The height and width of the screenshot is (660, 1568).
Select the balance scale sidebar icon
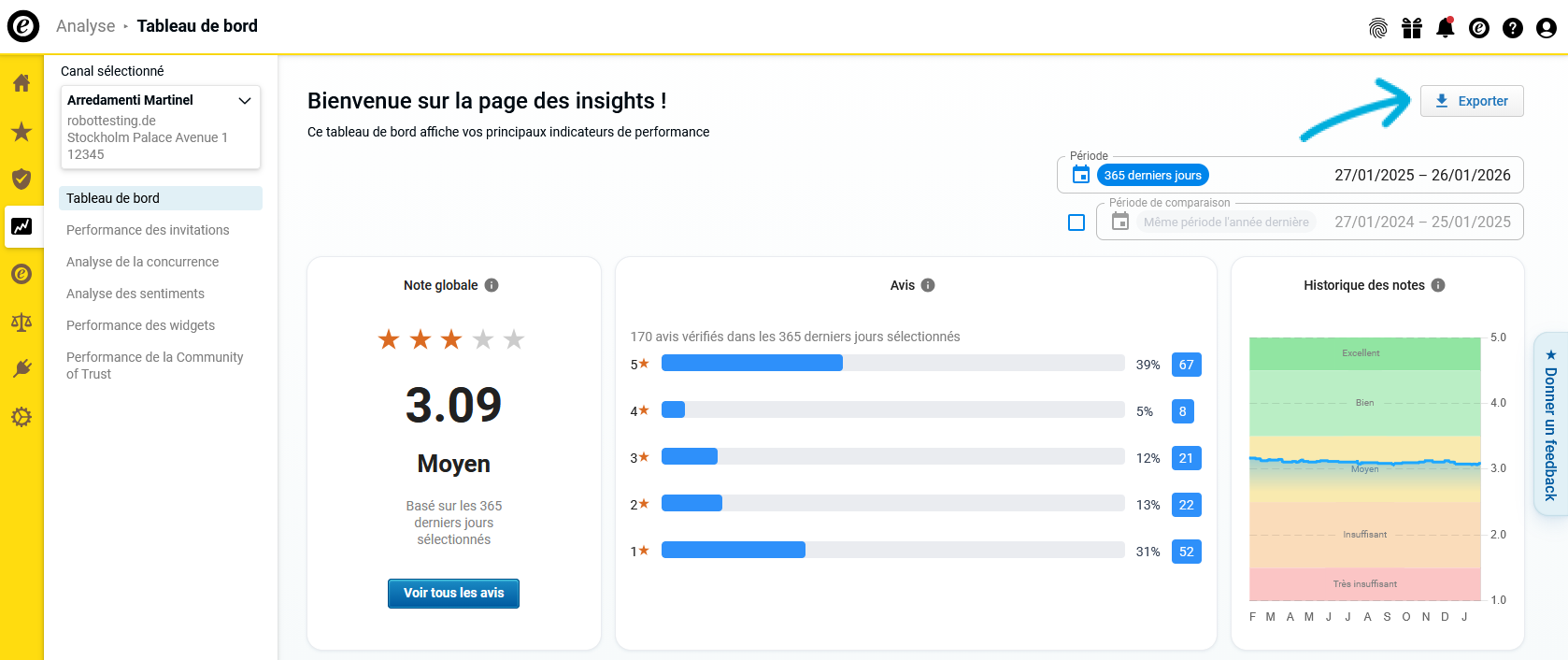[x=21, y=323]
